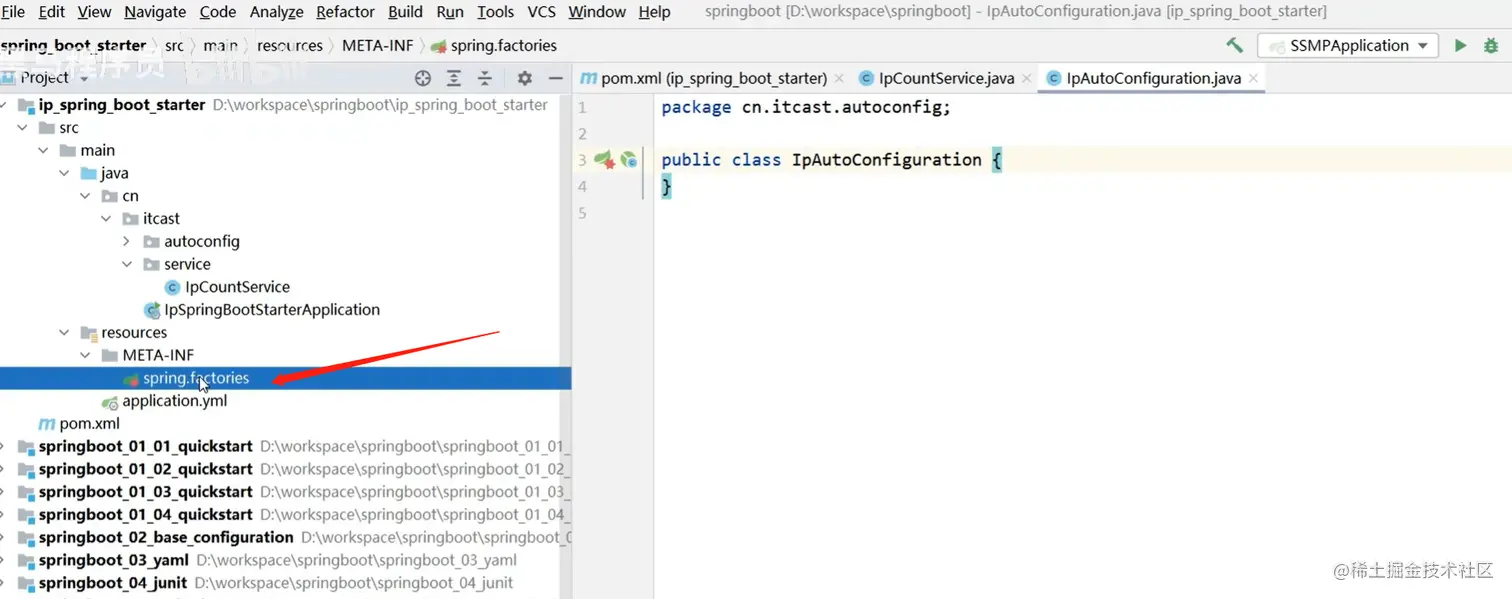Collapse the META-INF folder arrow
1512x599 pixels.
click(85, 355)
